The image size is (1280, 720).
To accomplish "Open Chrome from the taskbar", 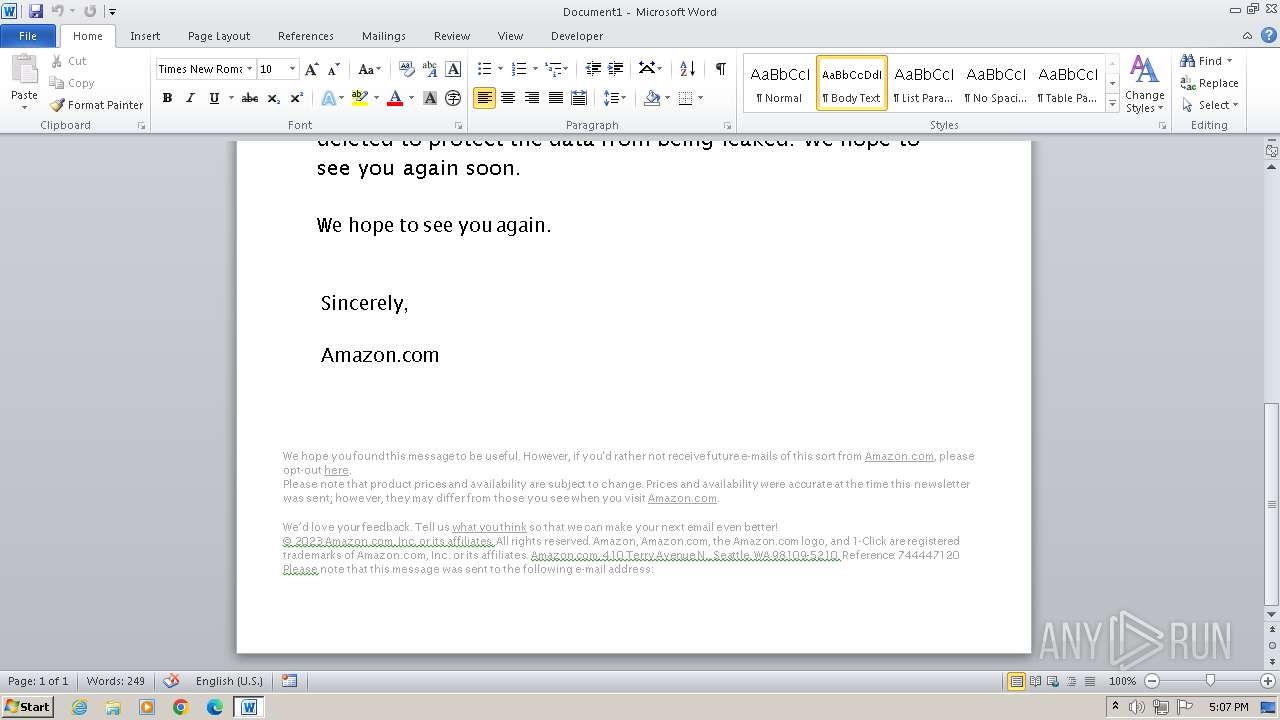I will [181, 707].
